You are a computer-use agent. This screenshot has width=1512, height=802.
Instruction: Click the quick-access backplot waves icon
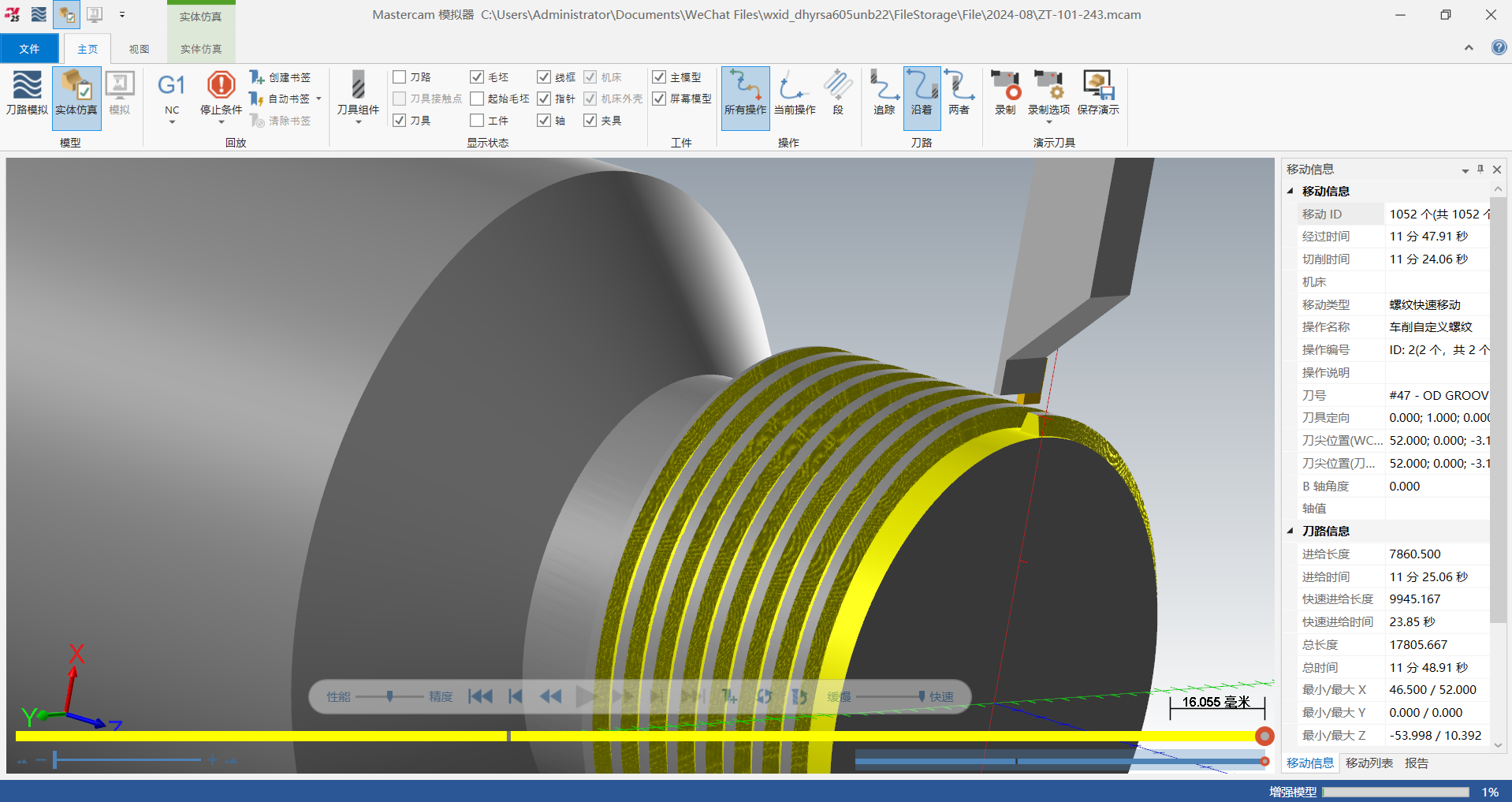(39, 14)
